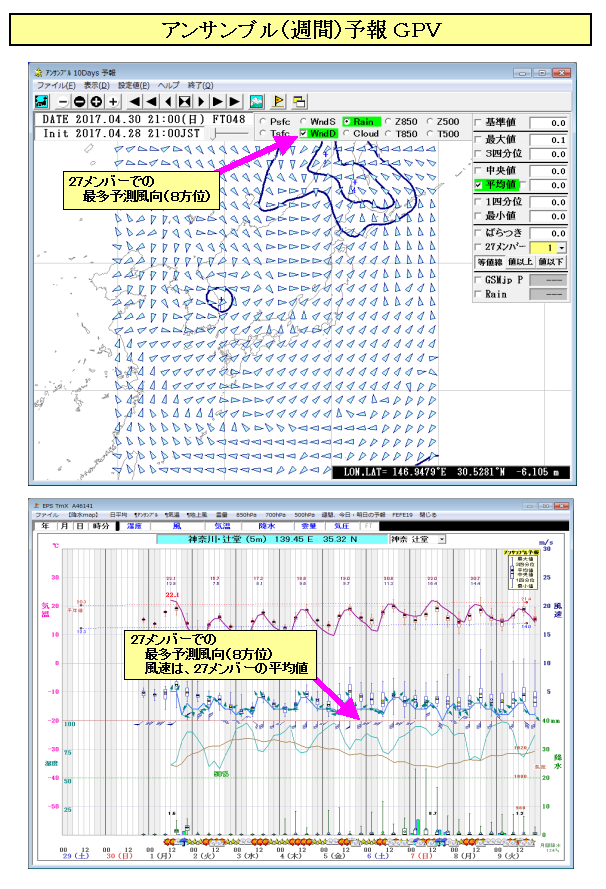The height and width of the screenshot is (889, 606).
Task: Step back with small left triangle
Action: (168, 101)
